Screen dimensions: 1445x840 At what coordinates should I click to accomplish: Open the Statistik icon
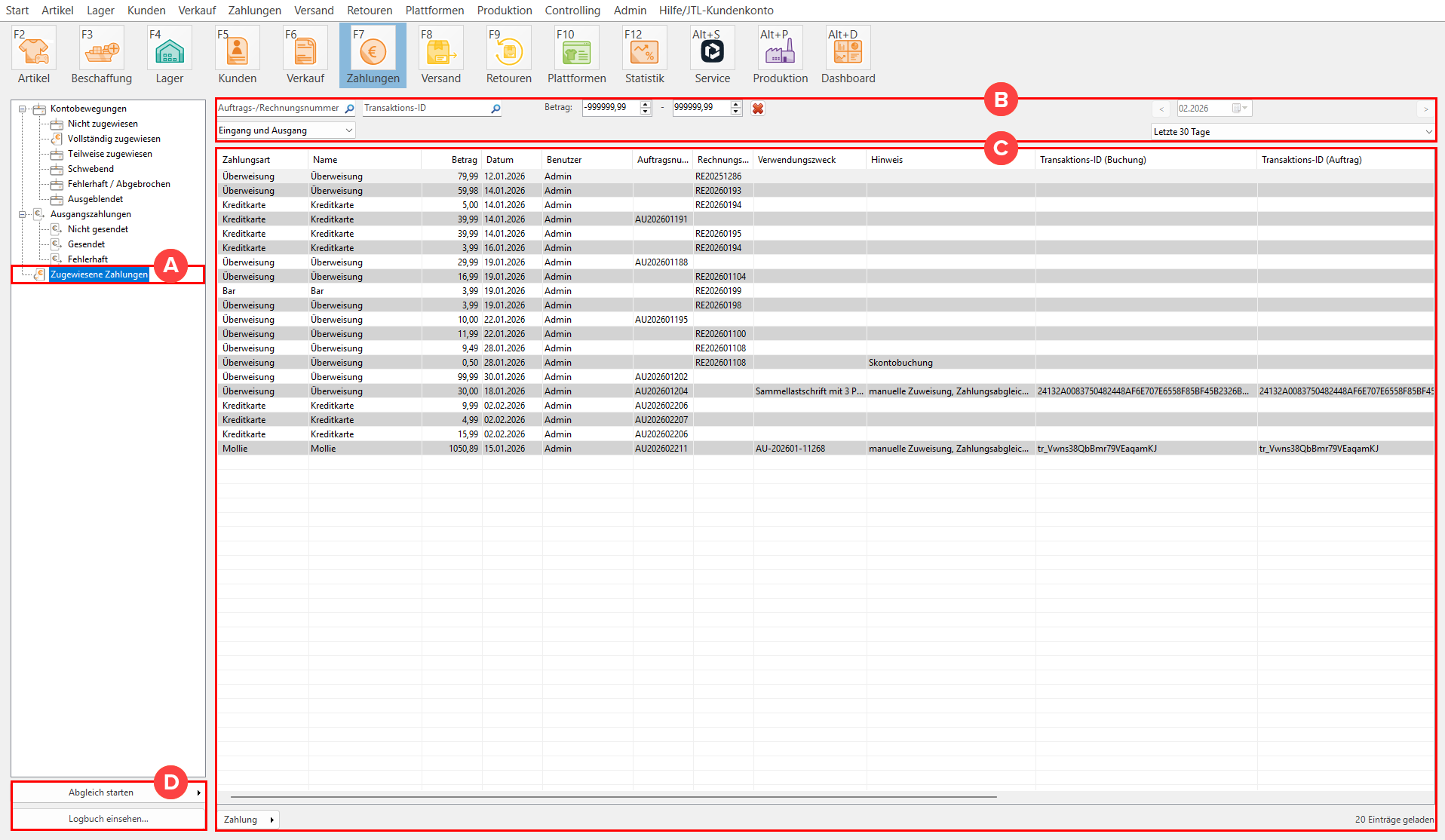[x=645, y=51]
